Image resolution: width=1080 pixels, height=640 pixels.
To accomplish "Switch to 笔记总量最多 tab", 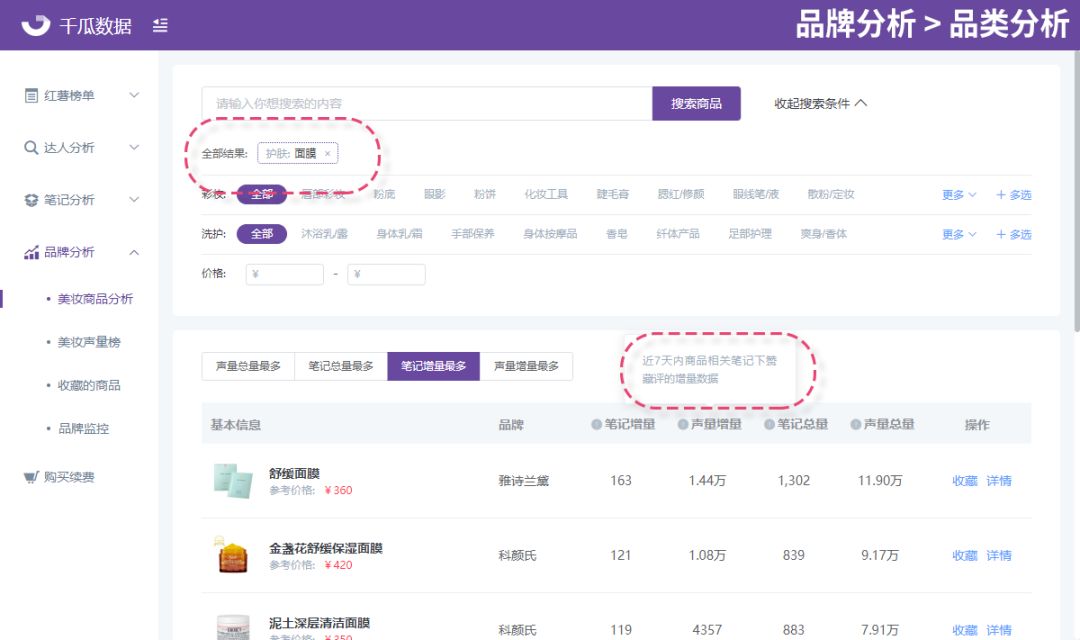I will [x=341, y=366].
